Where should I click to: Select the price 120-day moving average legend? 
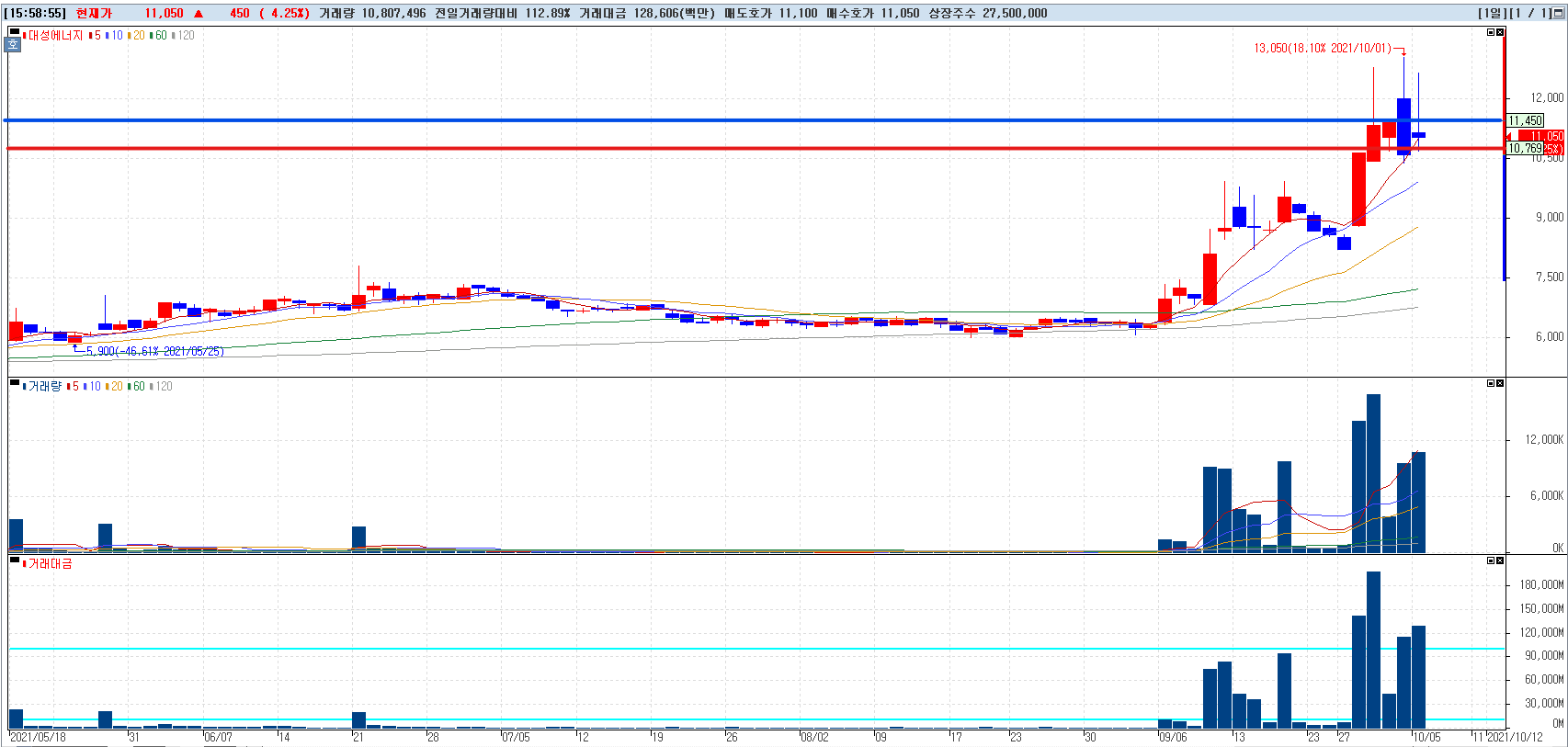click(x=184, y=36)
